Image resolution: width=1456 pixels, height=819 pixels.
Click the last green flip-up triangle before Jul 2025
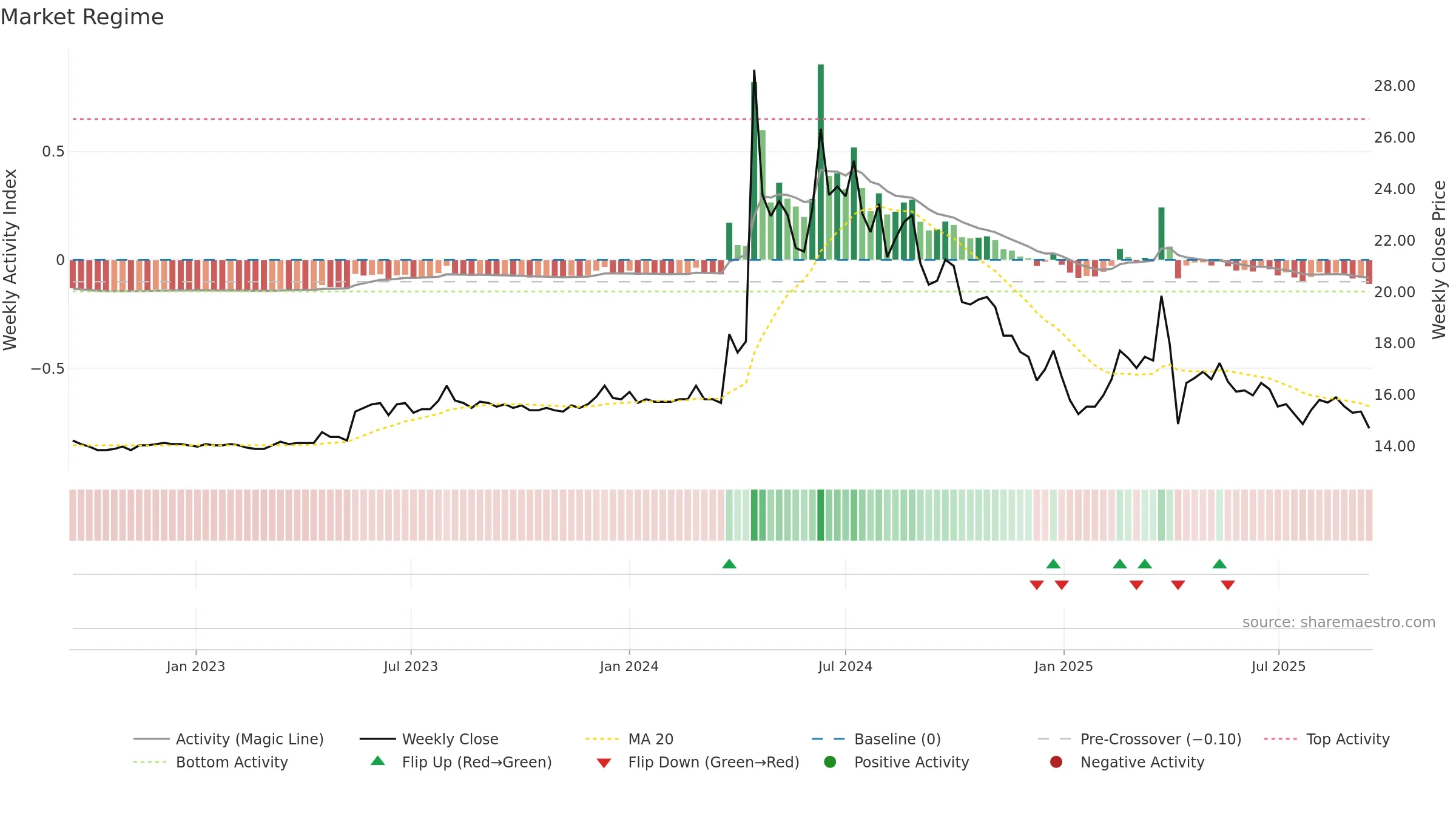coord(1219,564)
